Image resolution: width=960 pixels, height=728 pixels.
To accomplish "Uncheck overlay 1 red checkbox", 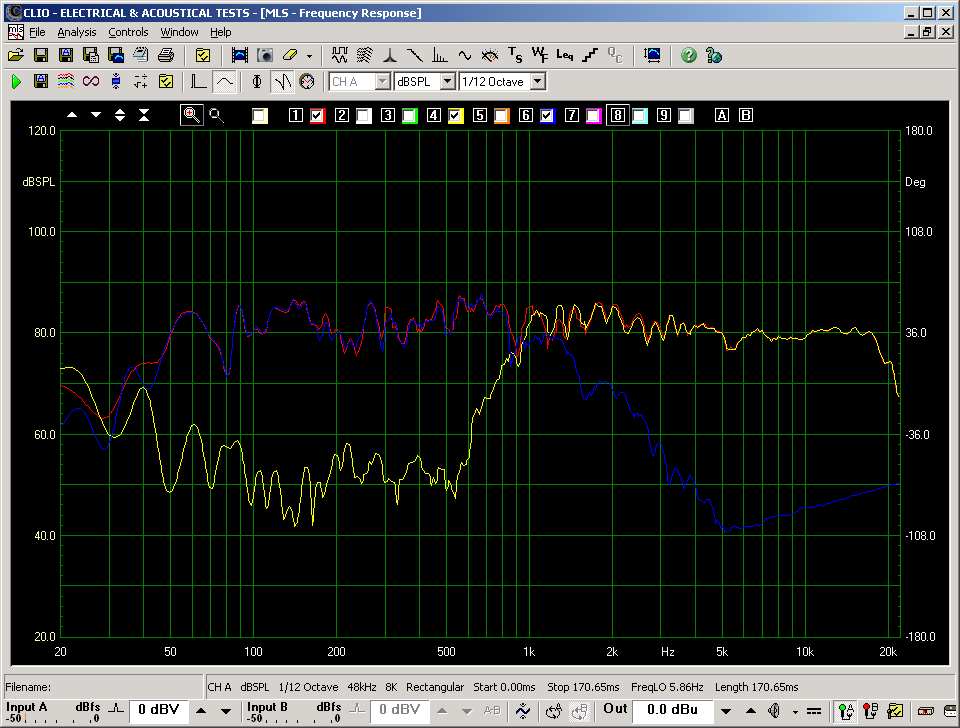I will 317,116.
